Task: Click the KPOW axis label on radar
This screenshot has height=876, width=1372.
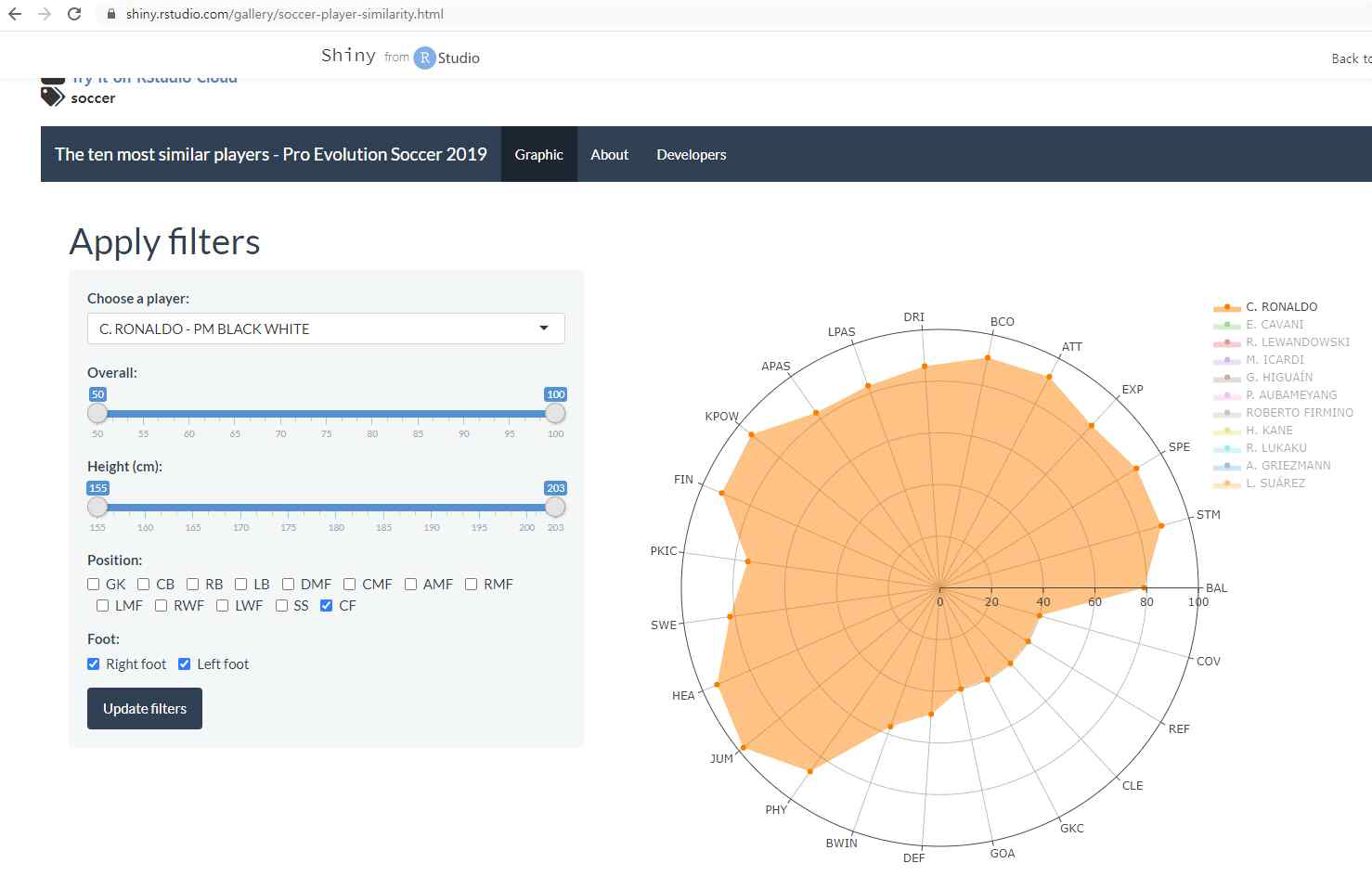Action: coord(721,416)
